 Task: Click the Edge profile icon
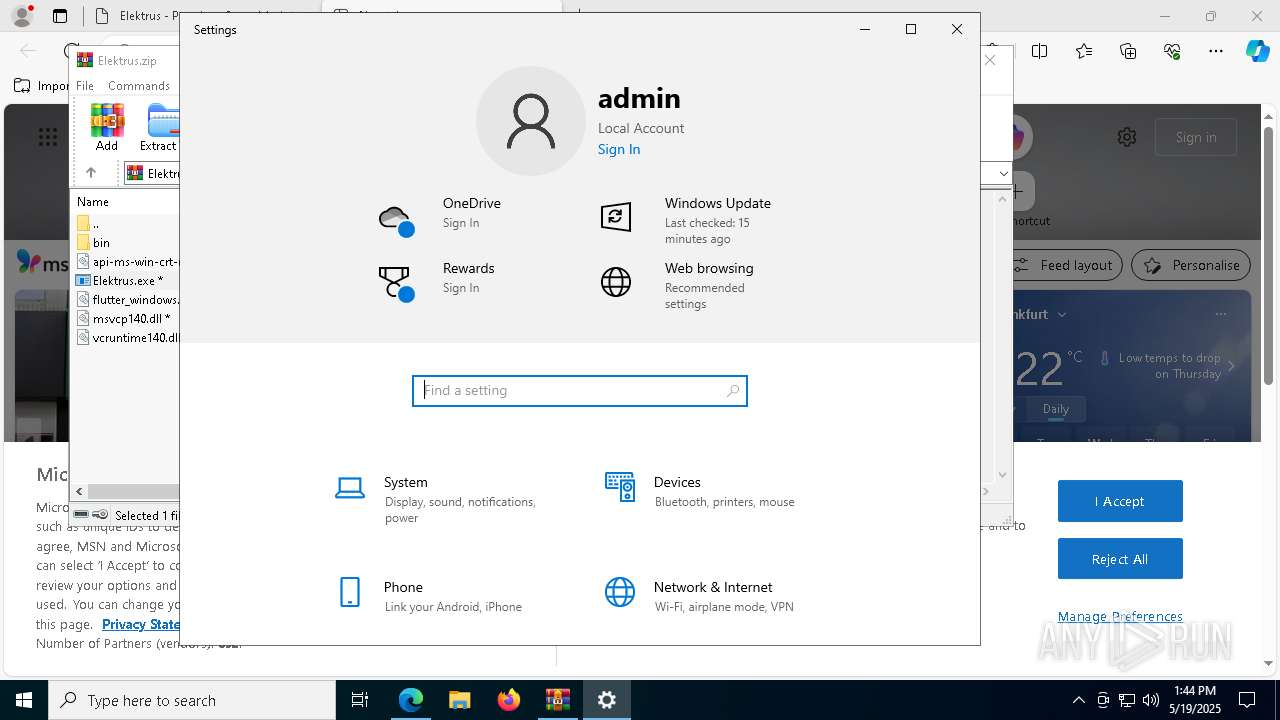coord(21,16)
